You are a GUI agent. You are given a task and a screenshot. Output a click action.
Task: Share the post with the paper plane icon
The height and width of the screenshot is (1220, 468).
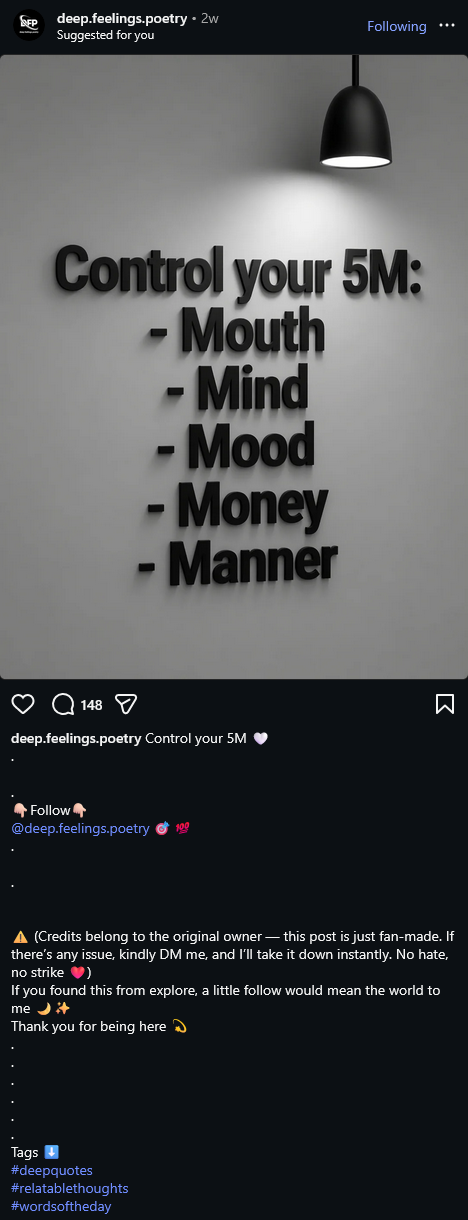click(126, 704)
